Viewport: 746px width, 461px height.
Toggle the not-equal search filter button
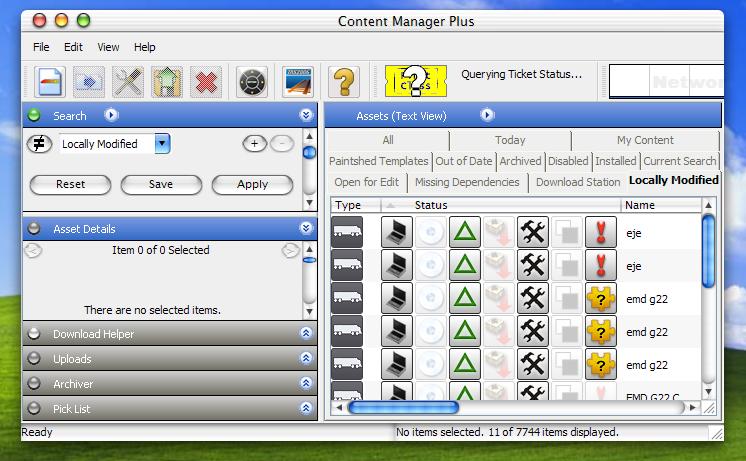(x=38, y=144)
